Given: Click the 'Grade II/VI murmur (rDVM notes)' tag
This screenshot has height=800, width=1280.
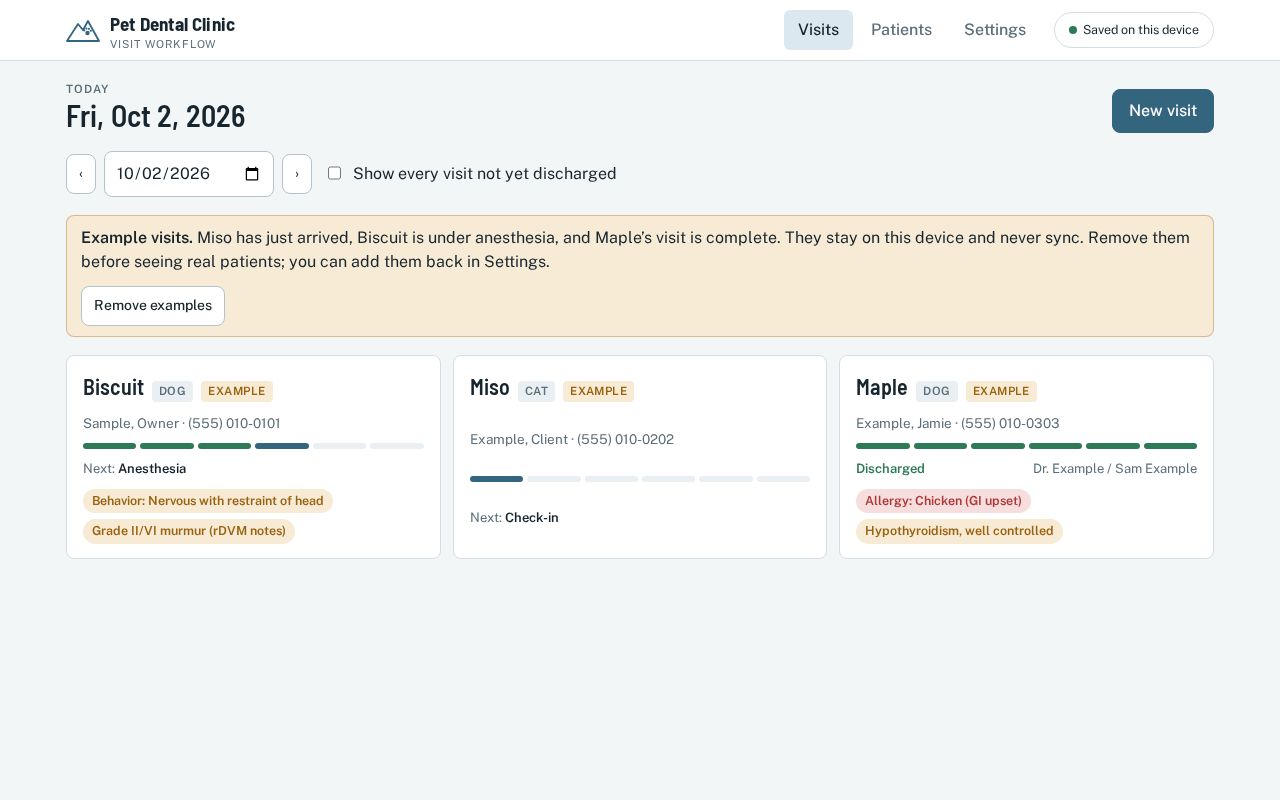Looking at the screenshot, I should coord(189,531).
